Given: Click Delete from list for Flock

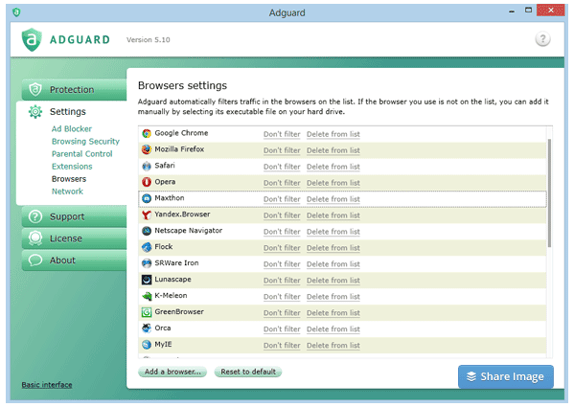Looking at the screenshot, I should click(333, 248).
